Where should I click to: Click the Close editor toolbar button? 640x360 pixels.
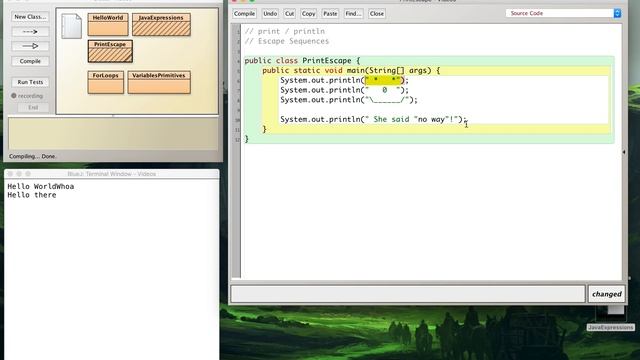tap(376, 13)
